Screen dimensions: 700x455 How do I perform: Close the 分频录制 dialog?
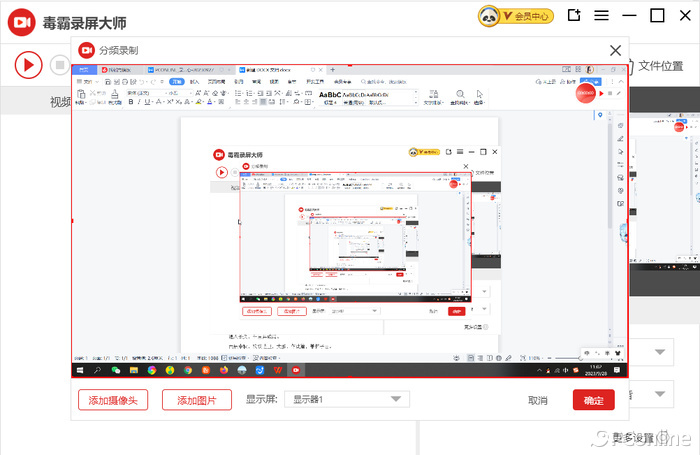[x=616, y=50]
